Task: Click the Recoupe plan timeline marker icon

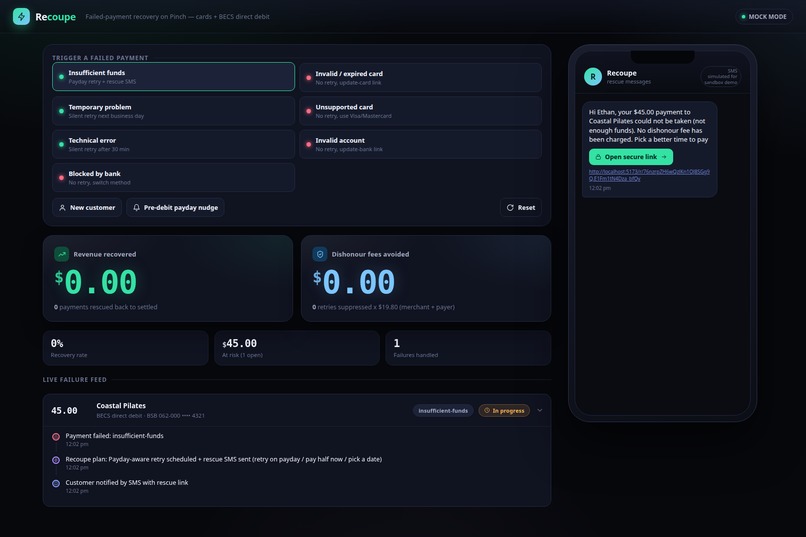Action: 56,460
